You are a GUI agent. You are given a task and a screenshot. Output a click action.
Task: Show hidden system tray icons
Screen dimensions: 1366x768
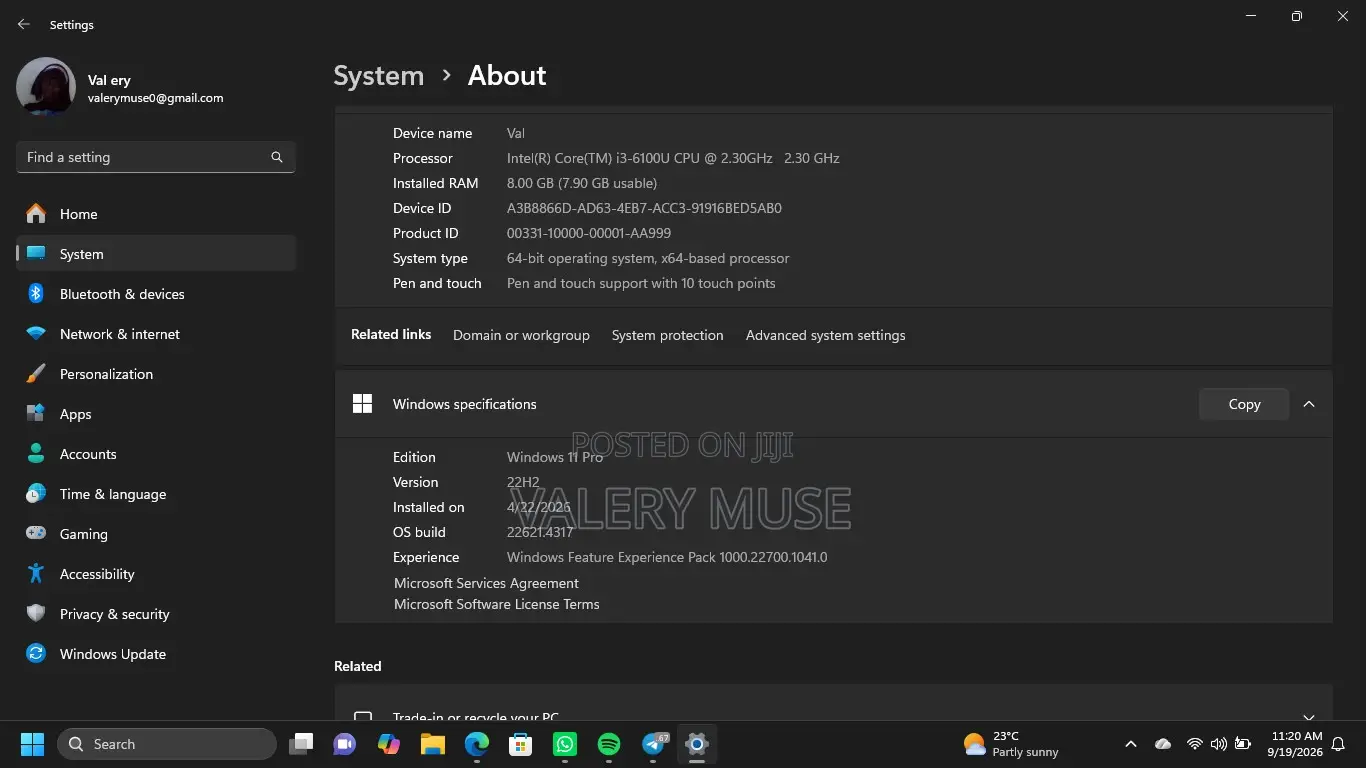click(x=1131, y=744)
